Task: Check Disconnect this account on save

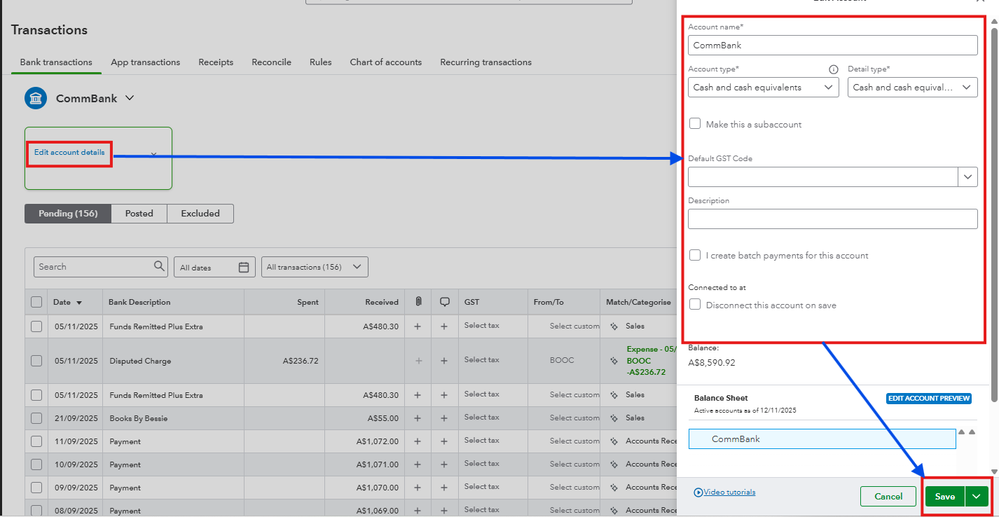Action: [695, 305]
